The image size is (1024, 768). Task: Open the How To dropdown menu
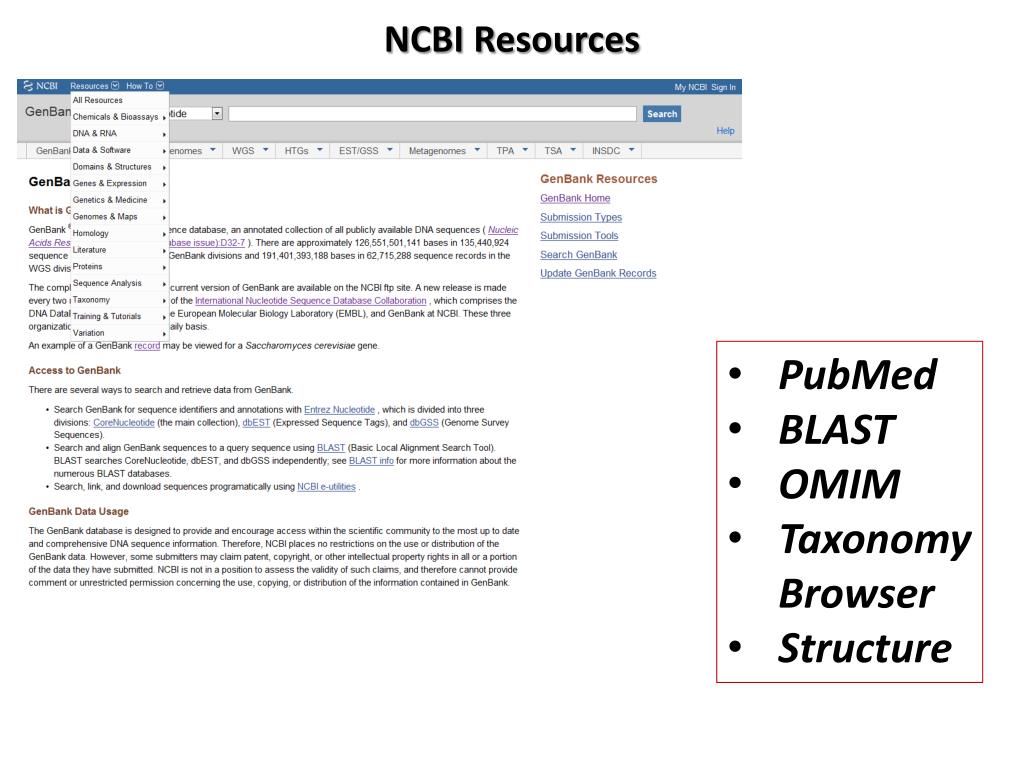tap(145, 86)
